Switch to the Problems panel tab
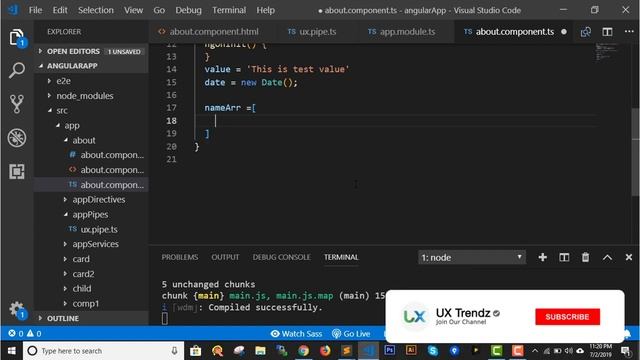Screen dimensions: 640x360 click(x=180, y=257)
